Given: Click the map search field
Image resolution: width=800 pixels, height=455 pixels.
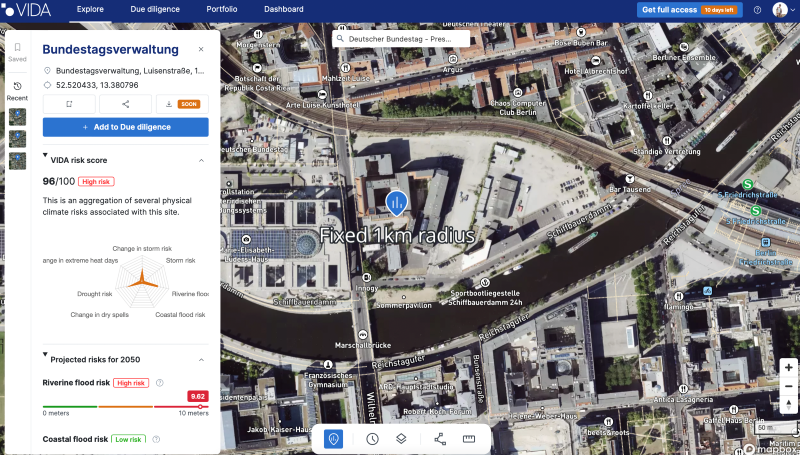Looking at the screenshot, I should pyautogui.click(x=401, y=39).
